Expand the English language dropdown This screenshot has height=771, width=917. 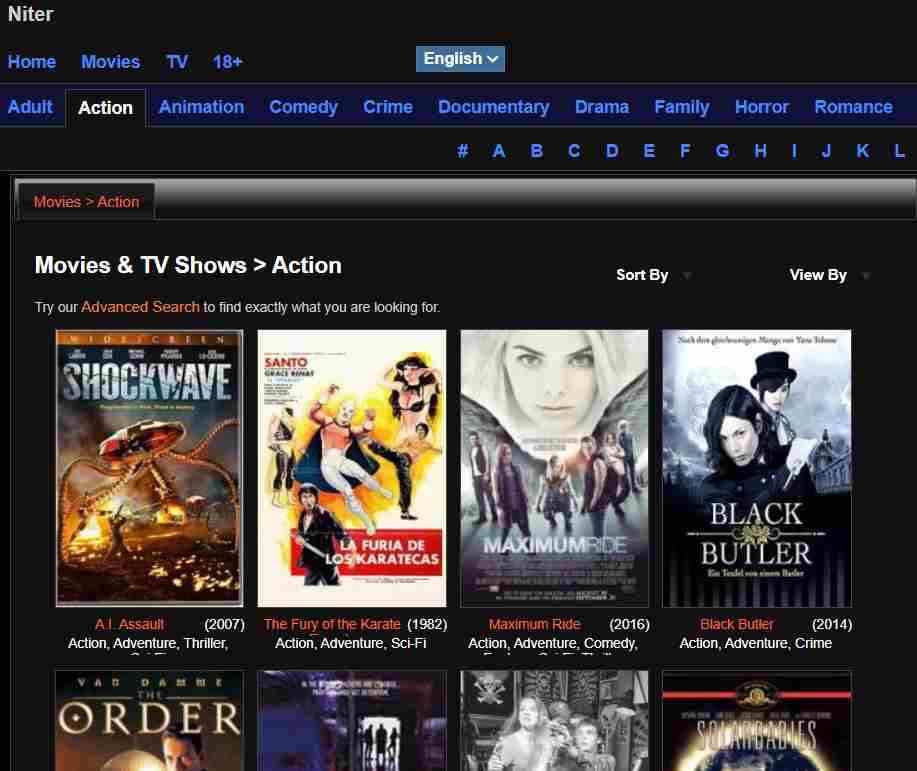460,58
